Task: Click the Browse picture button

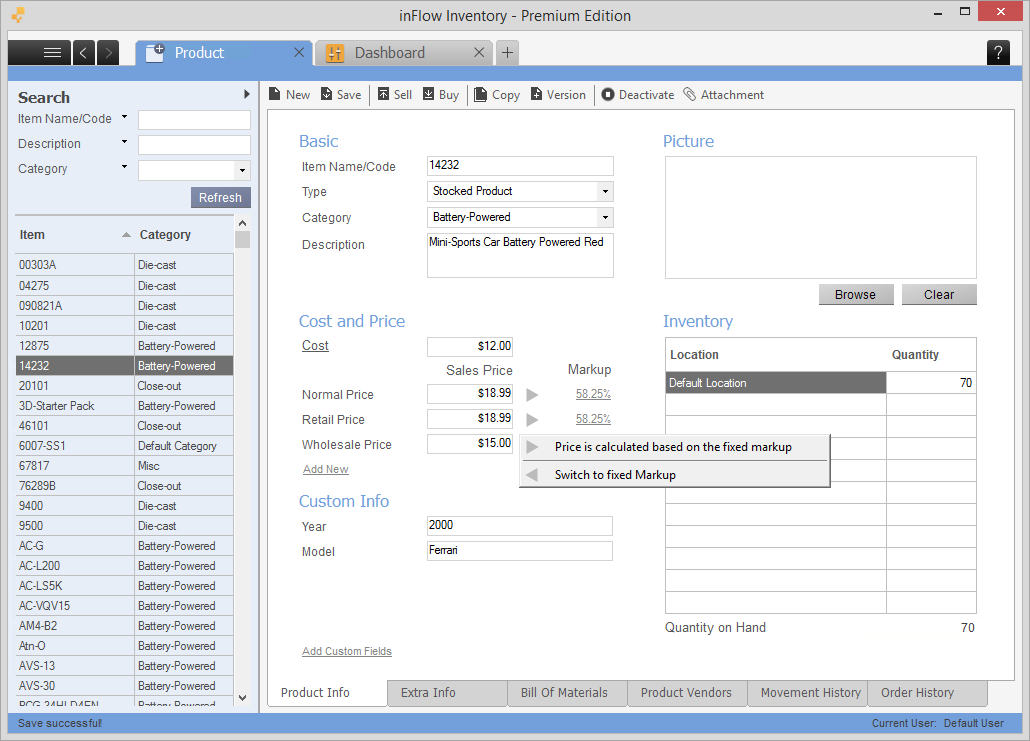Action: [855, 295]
